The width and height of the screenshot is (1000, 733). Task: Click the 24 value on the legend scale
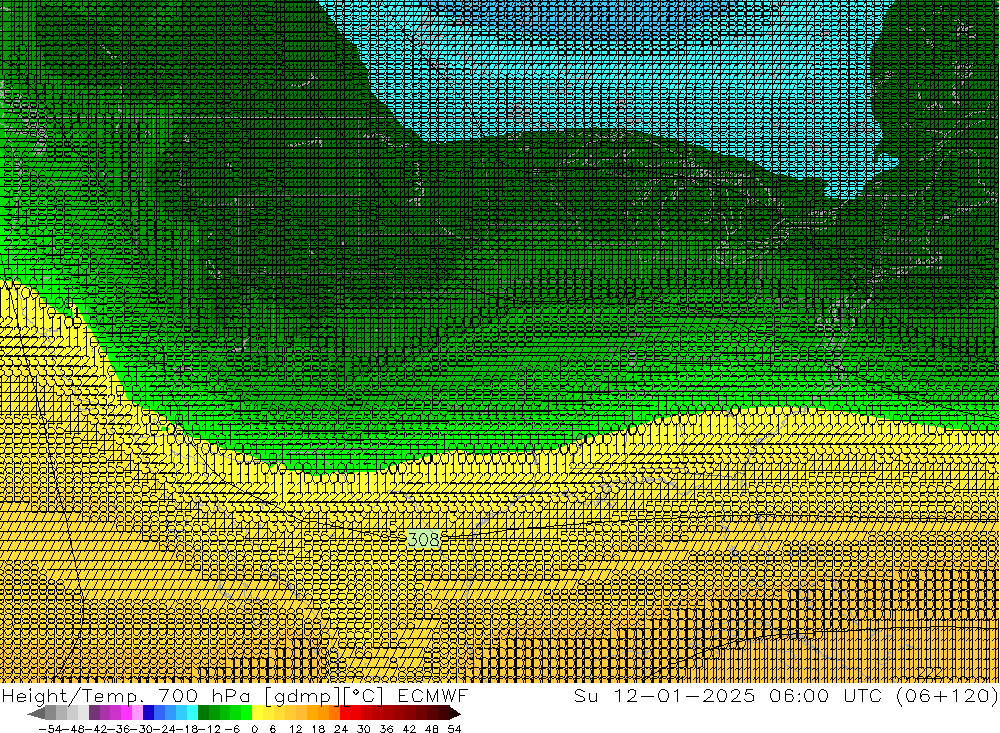click(341, 729)
